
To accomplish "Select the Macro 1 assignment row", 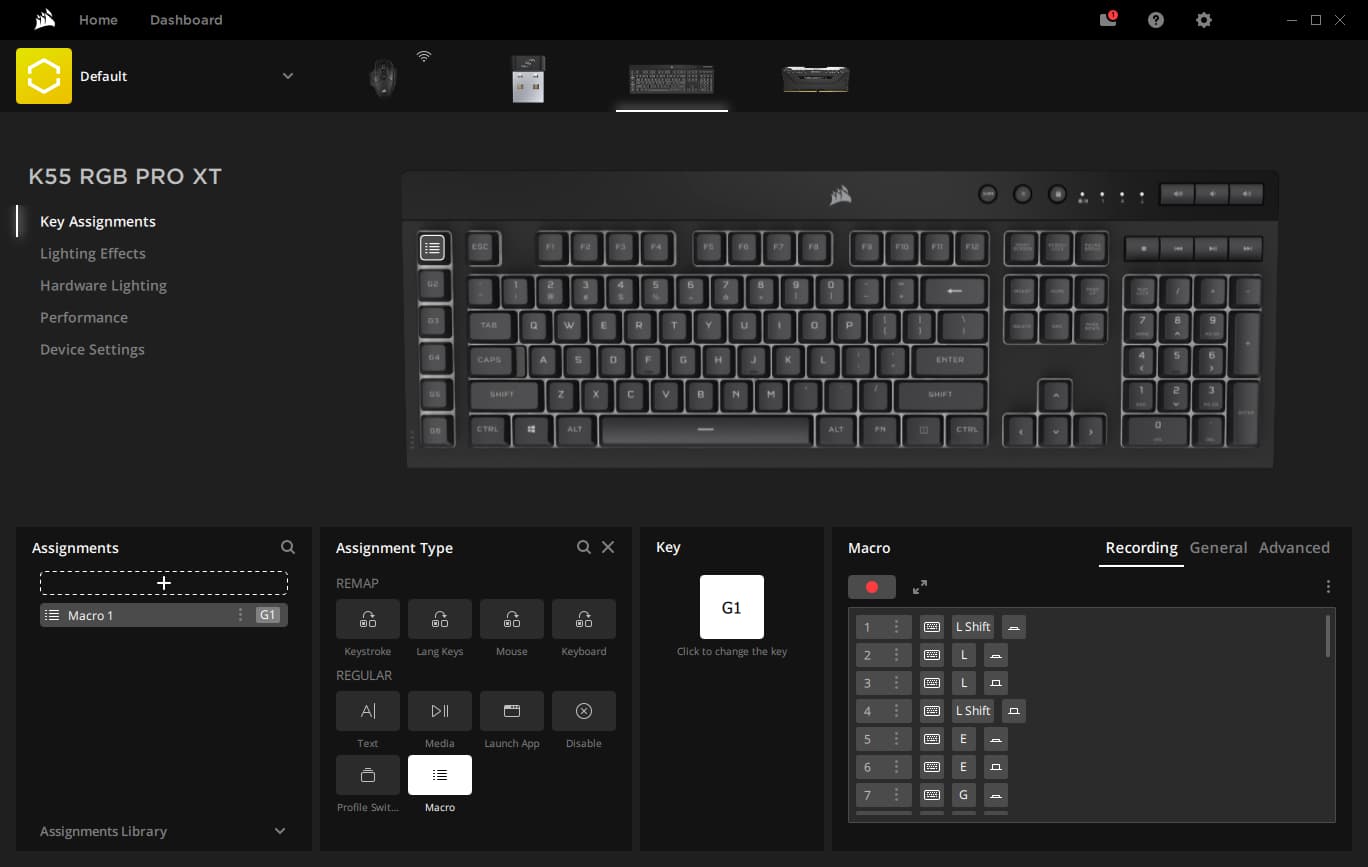I will pyautogui.click(x=164, y=615).
